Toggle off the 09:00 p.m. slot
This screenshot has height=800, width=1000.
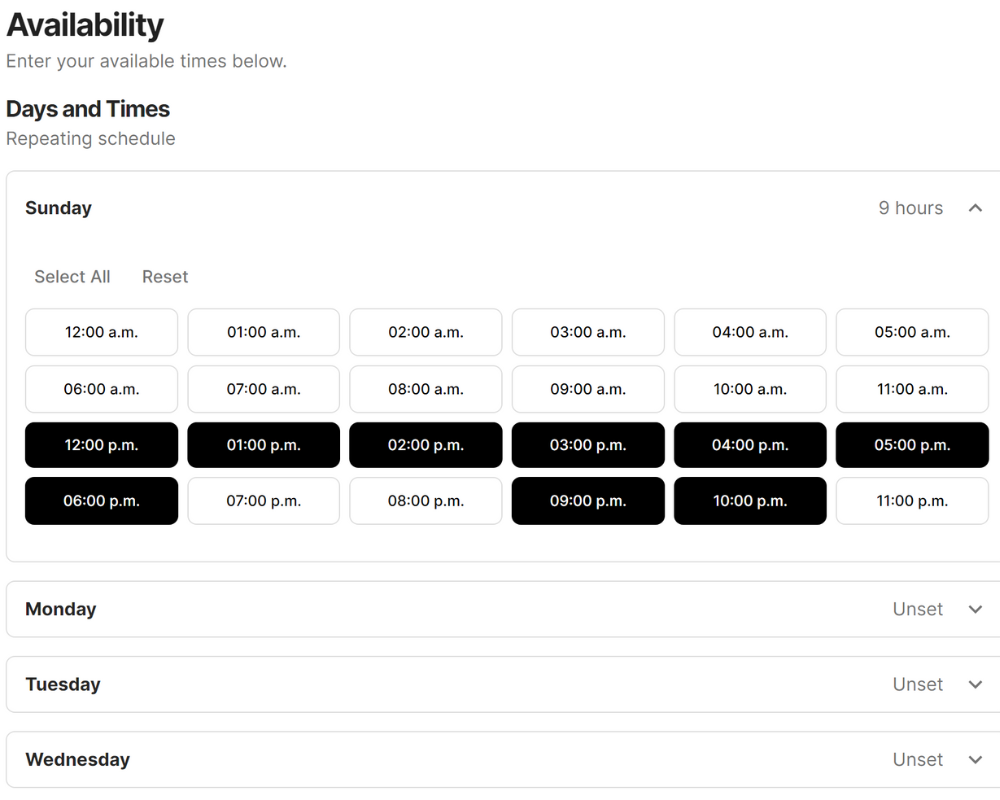pos(587,501)
